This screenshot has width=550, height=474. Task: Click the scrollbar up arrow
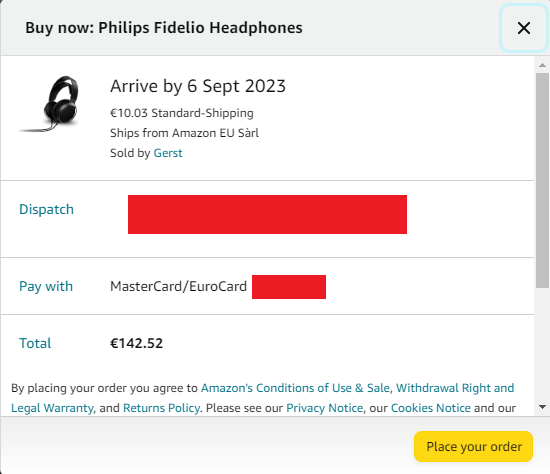click(542, 65)
